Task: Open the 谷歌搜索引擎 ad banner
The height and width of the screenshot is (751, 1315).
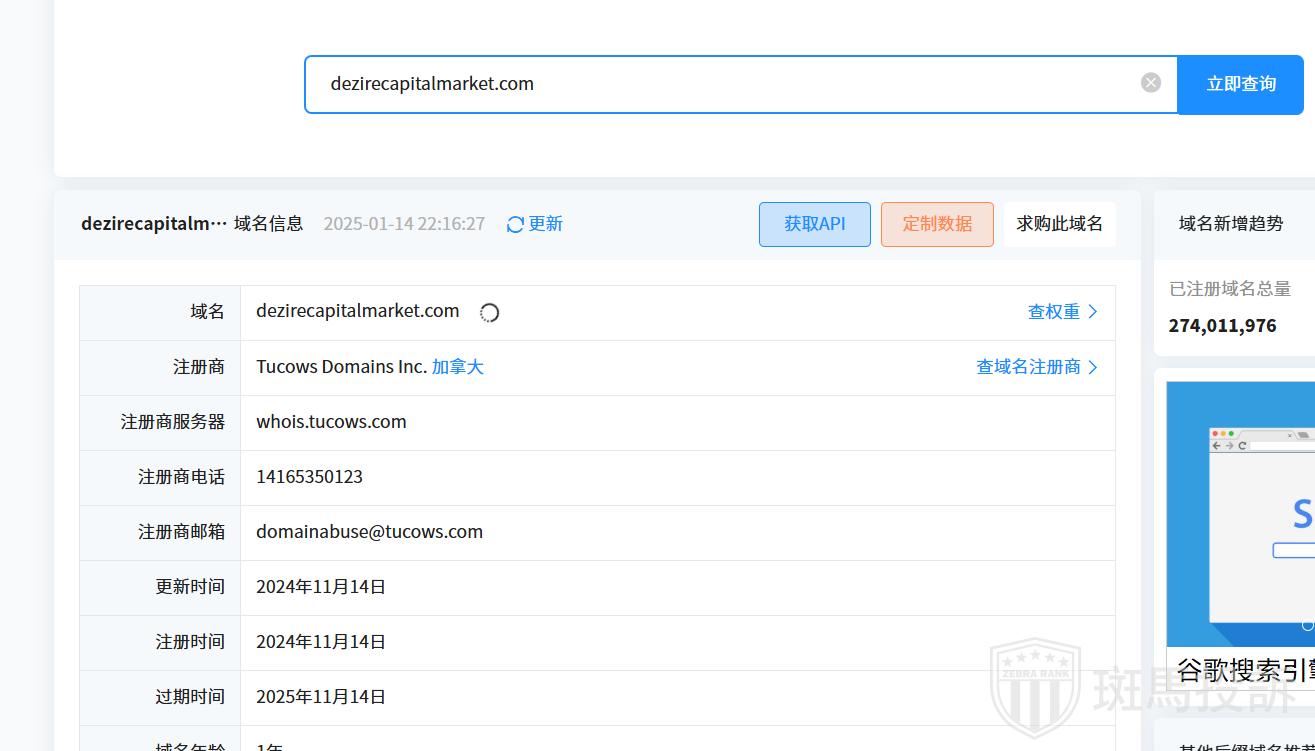Action: (x=1240, y=530)
